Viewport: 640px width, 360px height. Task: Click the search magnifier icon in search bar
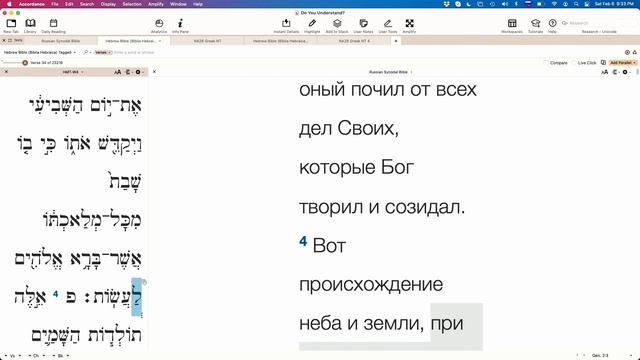86,52
